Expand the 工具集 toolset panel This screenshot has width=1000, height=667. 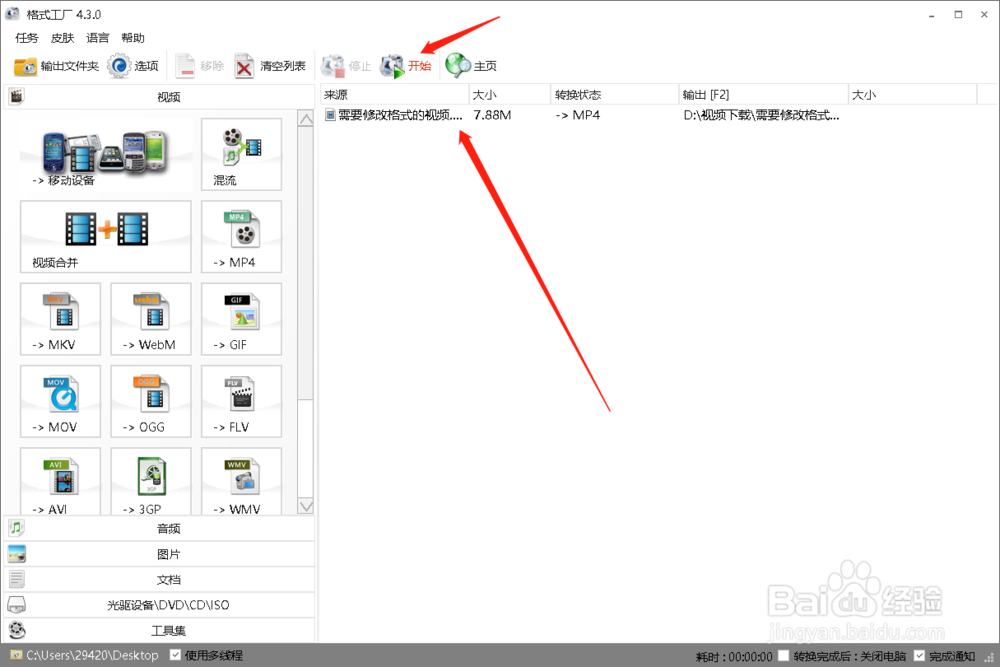click(x=159, y=630)
